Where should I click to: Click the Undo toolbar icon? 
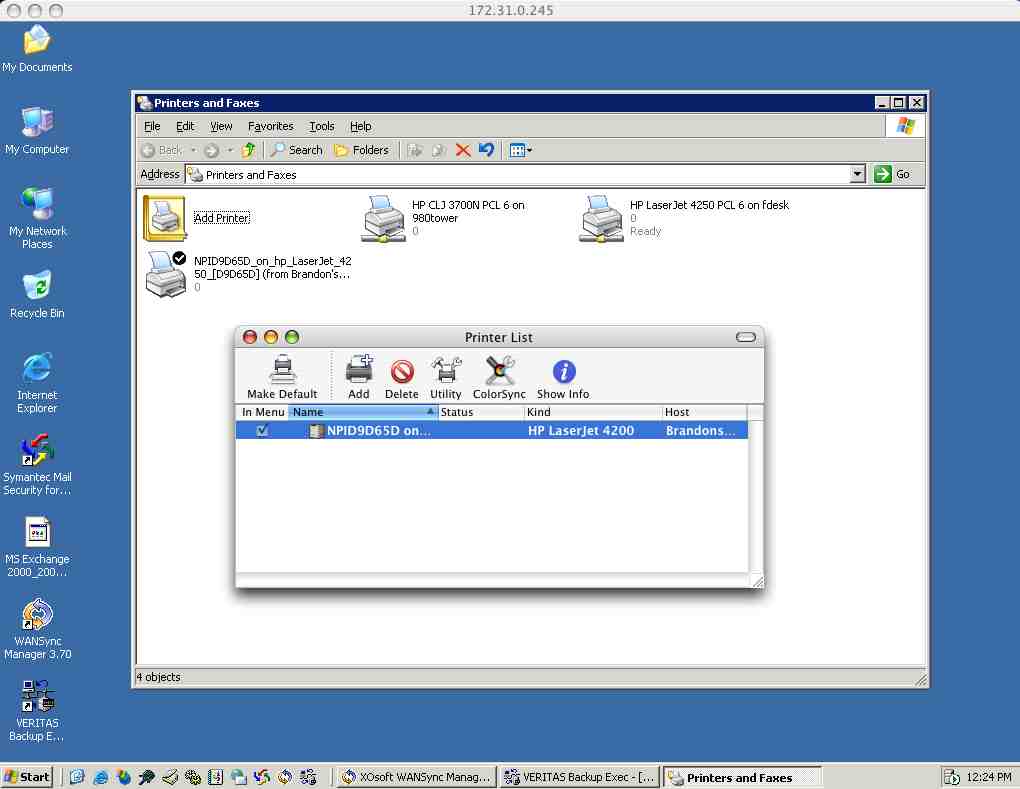tap(487, 150)
